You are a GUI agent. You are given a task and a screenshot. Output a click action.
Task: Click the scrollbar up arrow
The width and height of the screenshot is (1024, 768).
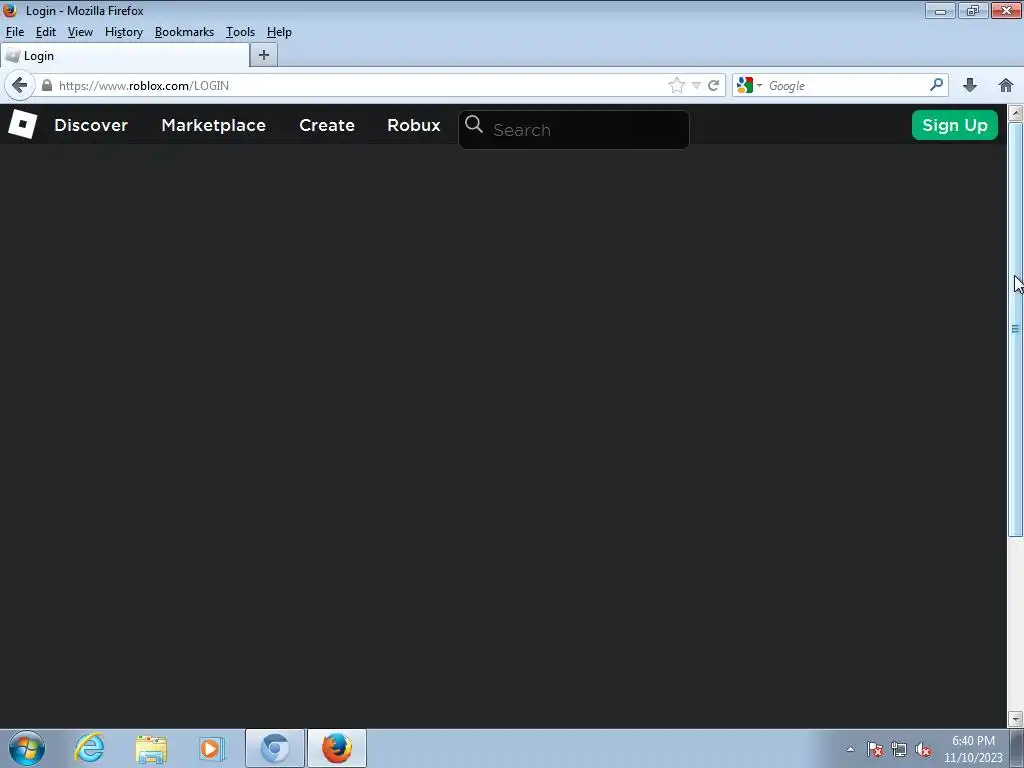(1016, 112)
